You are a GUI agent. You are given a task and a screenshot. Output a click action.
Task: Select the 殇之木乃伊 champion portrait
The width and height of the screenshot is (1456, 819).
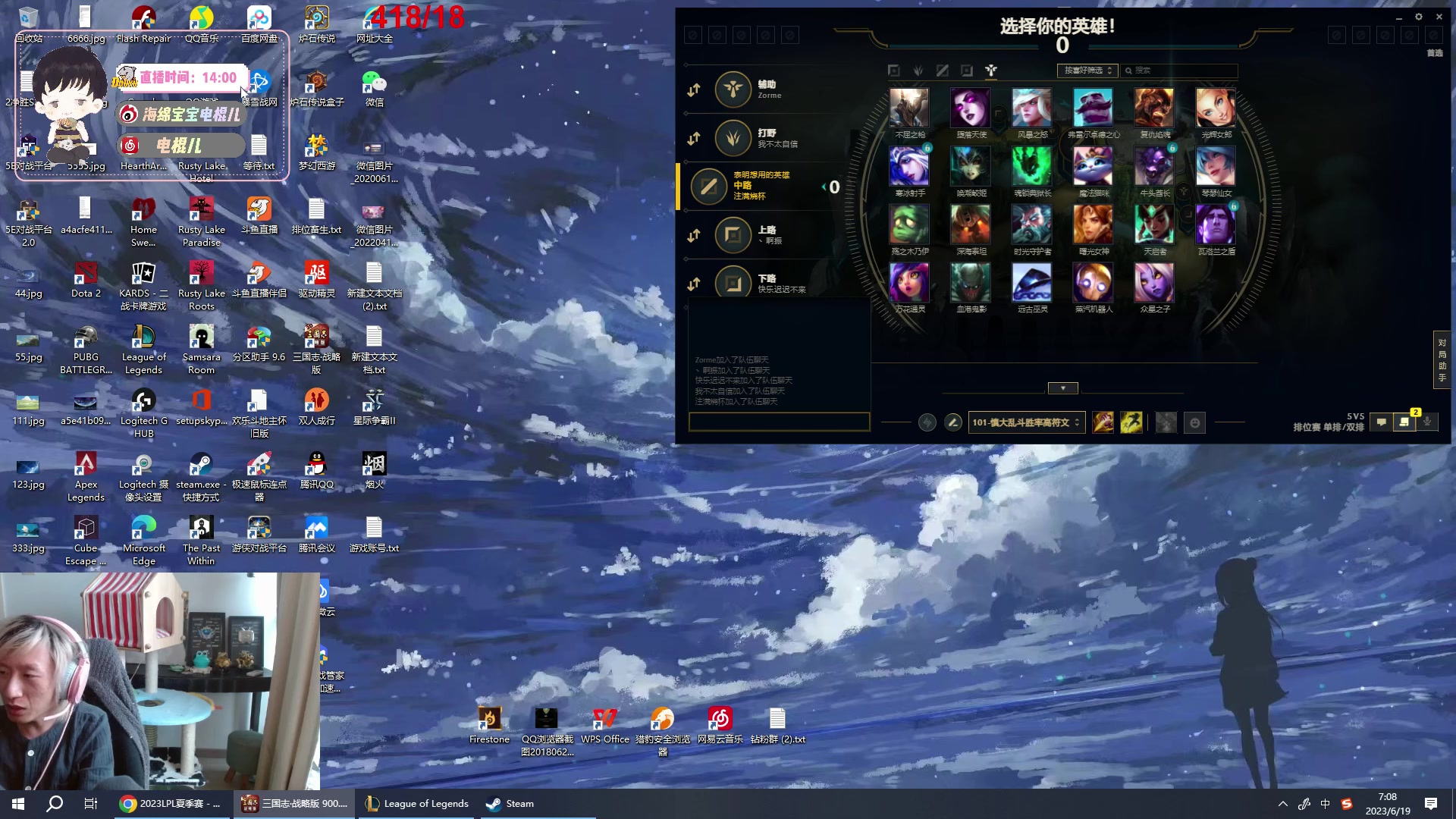(x=909, y=224)
